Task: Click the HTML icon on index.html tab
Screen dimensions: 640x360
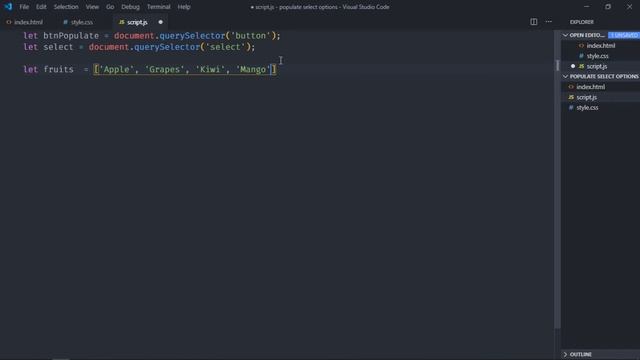Action: tap(9, 22)
